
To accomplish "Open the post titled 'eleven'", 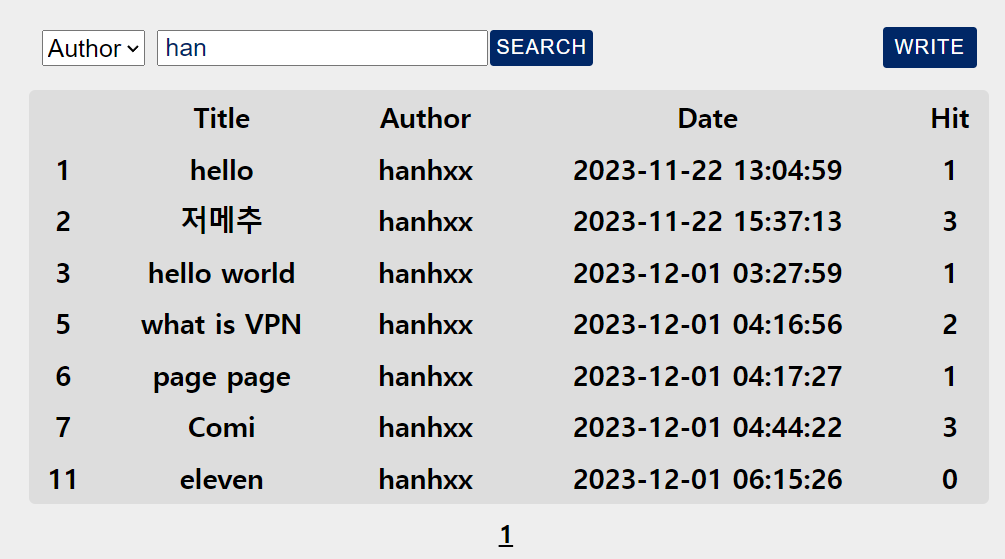I will 222,480.
